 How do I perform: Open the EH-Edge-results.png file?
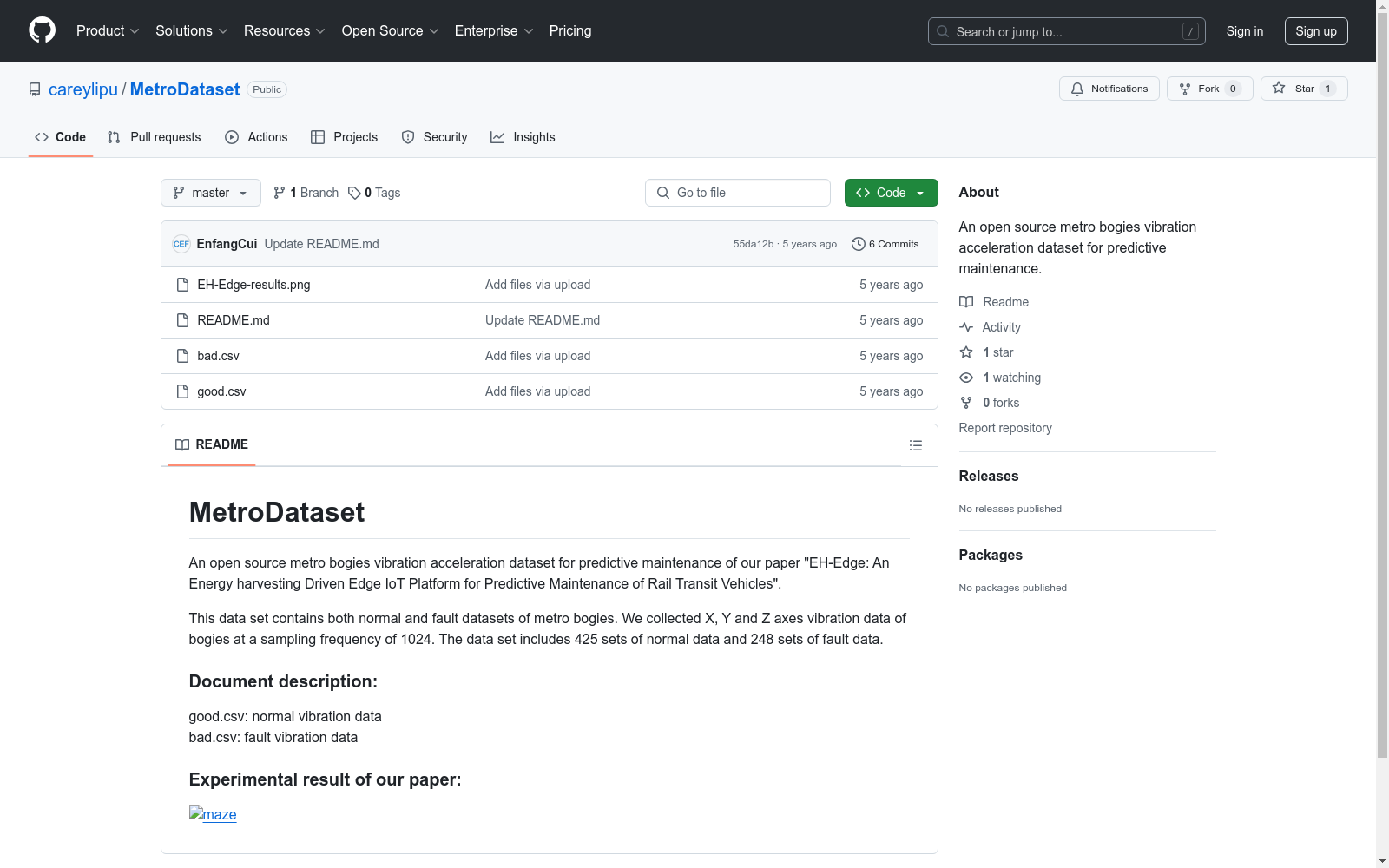point(253,285)
